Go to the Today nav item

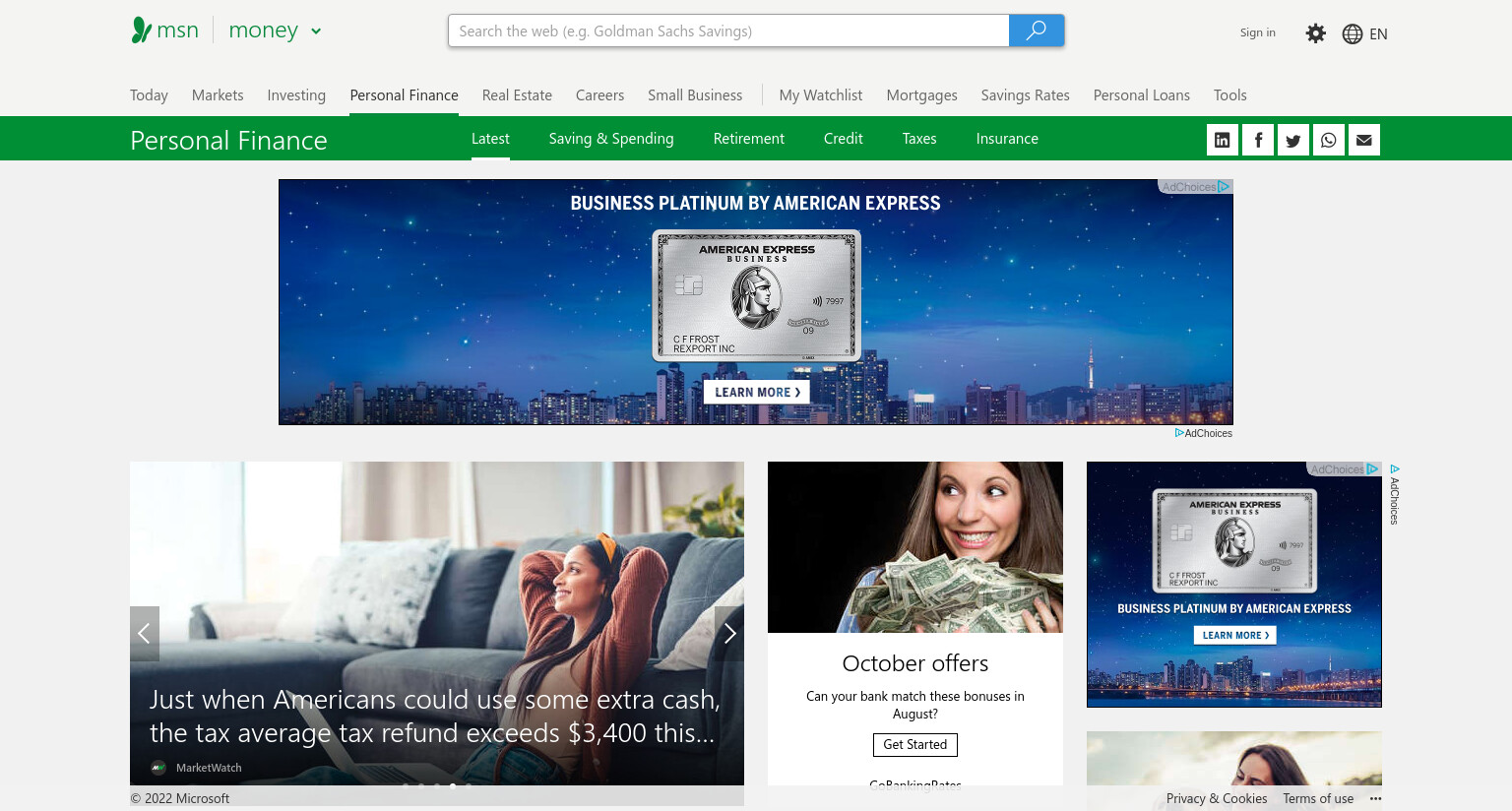pyautogui.click(x=149, y=95)
